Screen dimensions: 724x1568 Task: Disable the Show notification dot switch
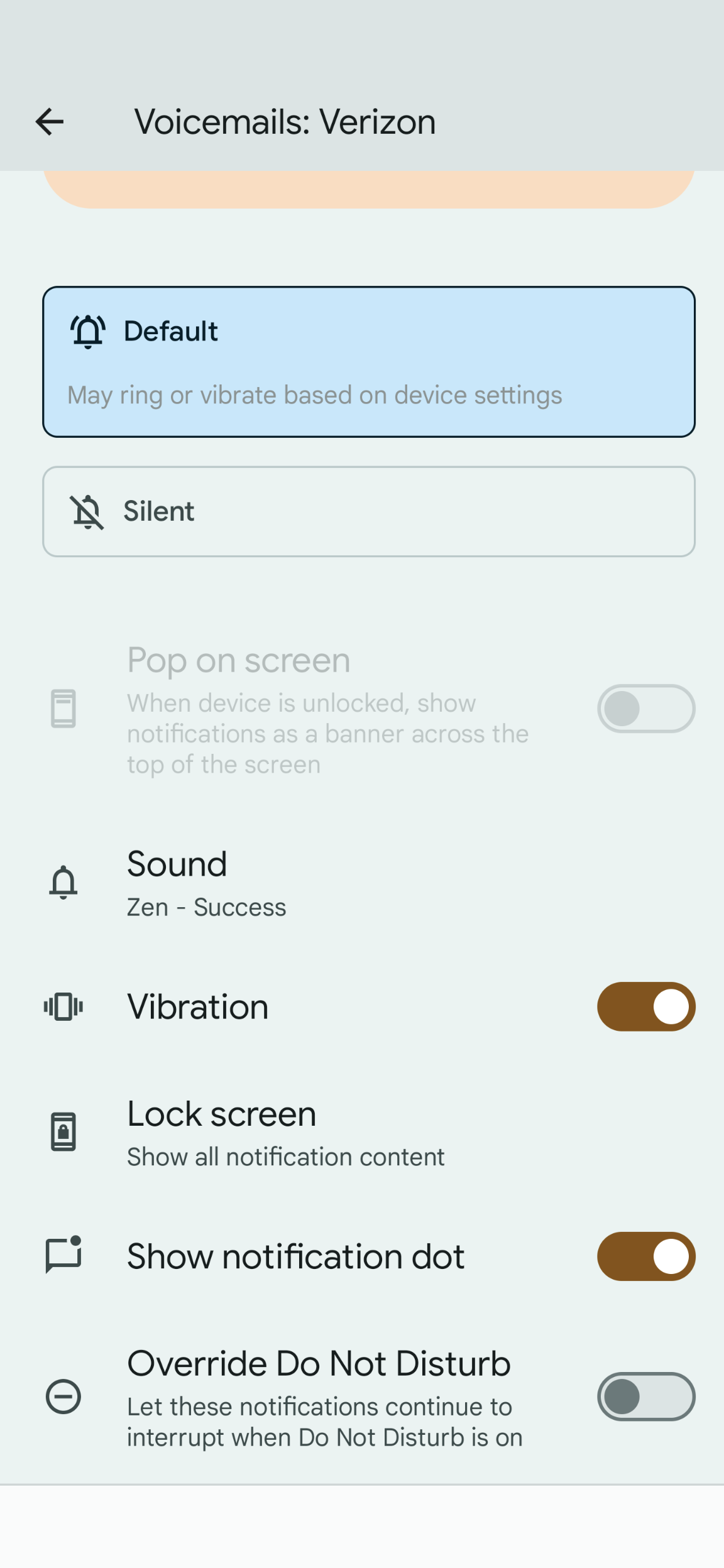645,1256
